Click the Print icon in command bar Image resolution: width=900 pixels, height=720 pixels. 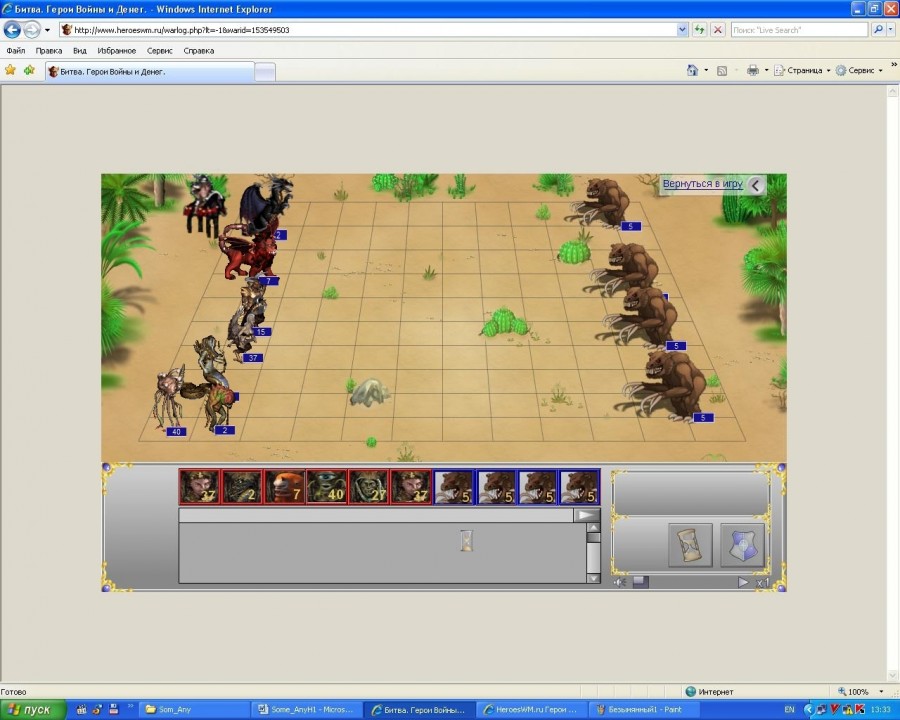[x=752, y=70]
